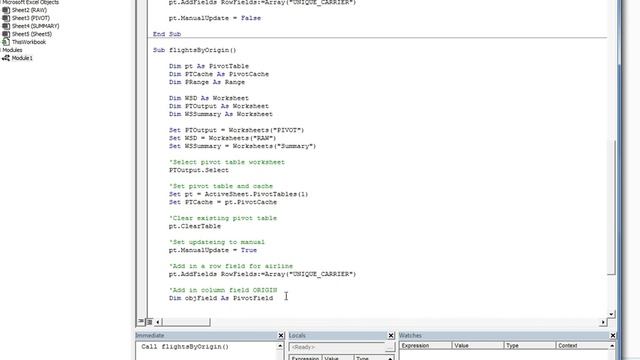The width and height of the screenshot is (640, 360).
Task: Click the Module1 module icon
Action: 6,58
